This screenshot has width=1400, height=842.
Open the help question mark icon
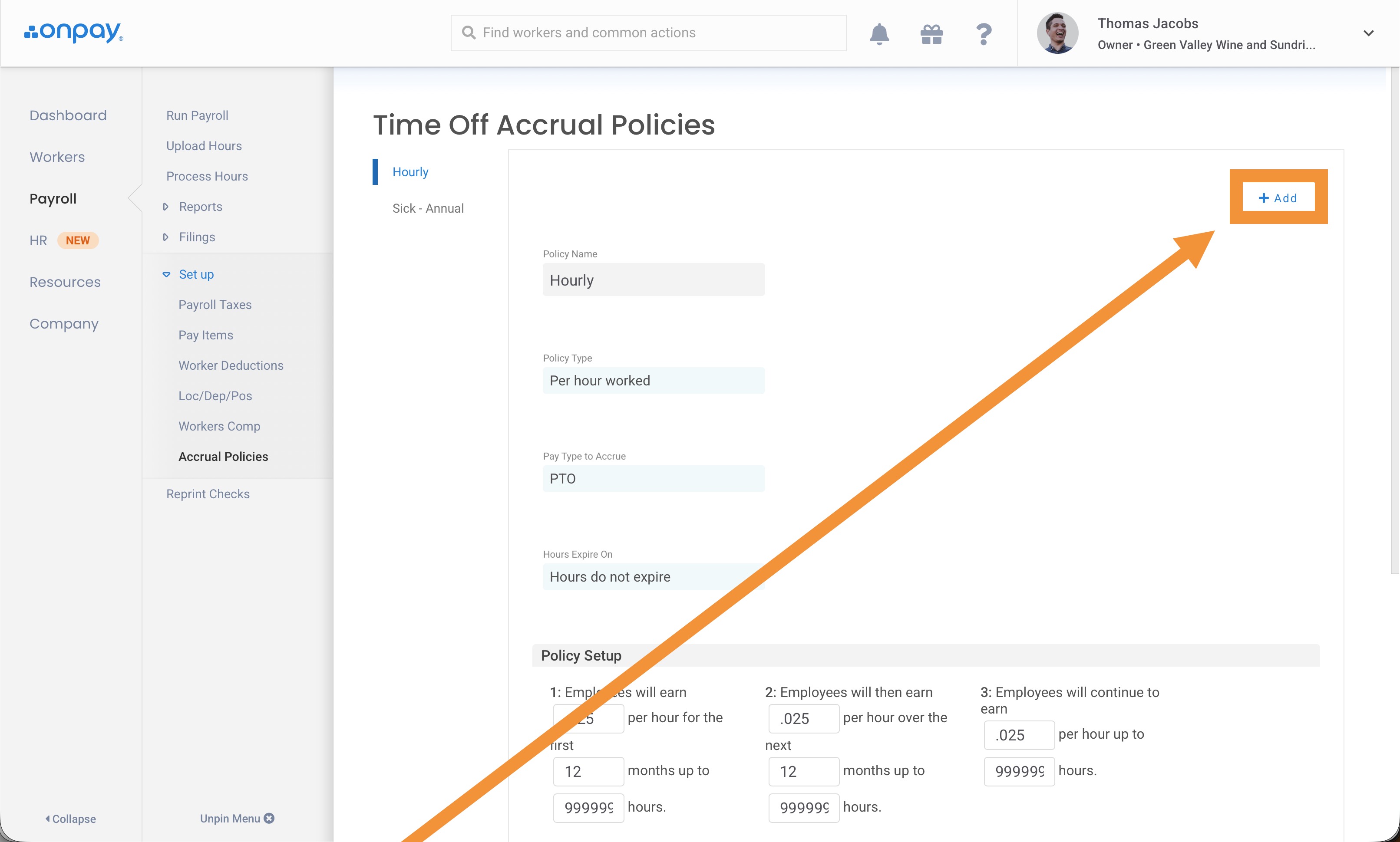[x=984, y=33]
